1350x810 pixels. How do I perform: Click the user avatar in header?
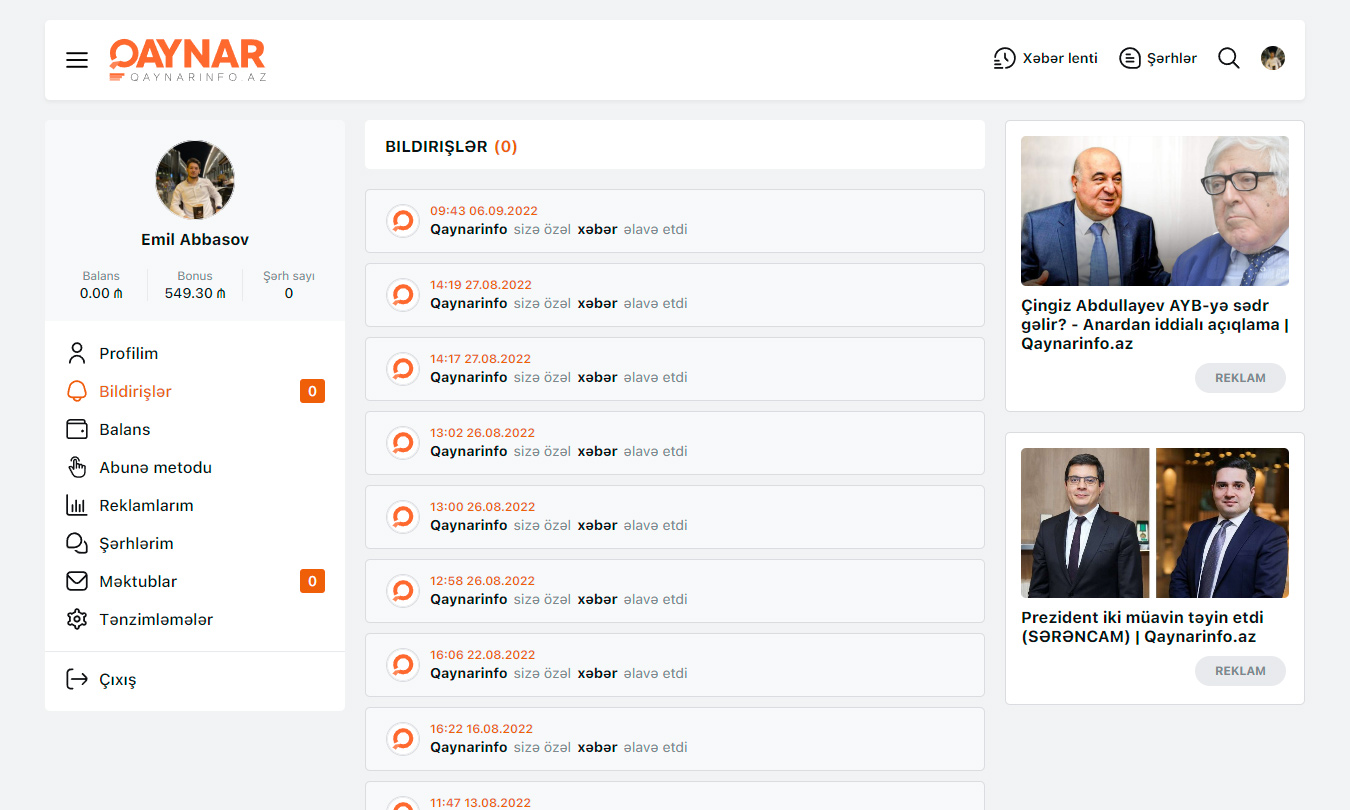(x=1272, y=58)
